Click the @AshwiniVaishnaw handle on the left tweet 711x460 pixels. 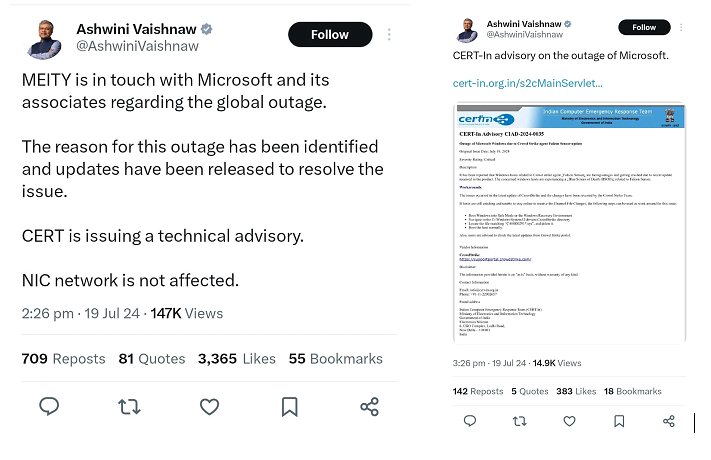tap(137, 46)
